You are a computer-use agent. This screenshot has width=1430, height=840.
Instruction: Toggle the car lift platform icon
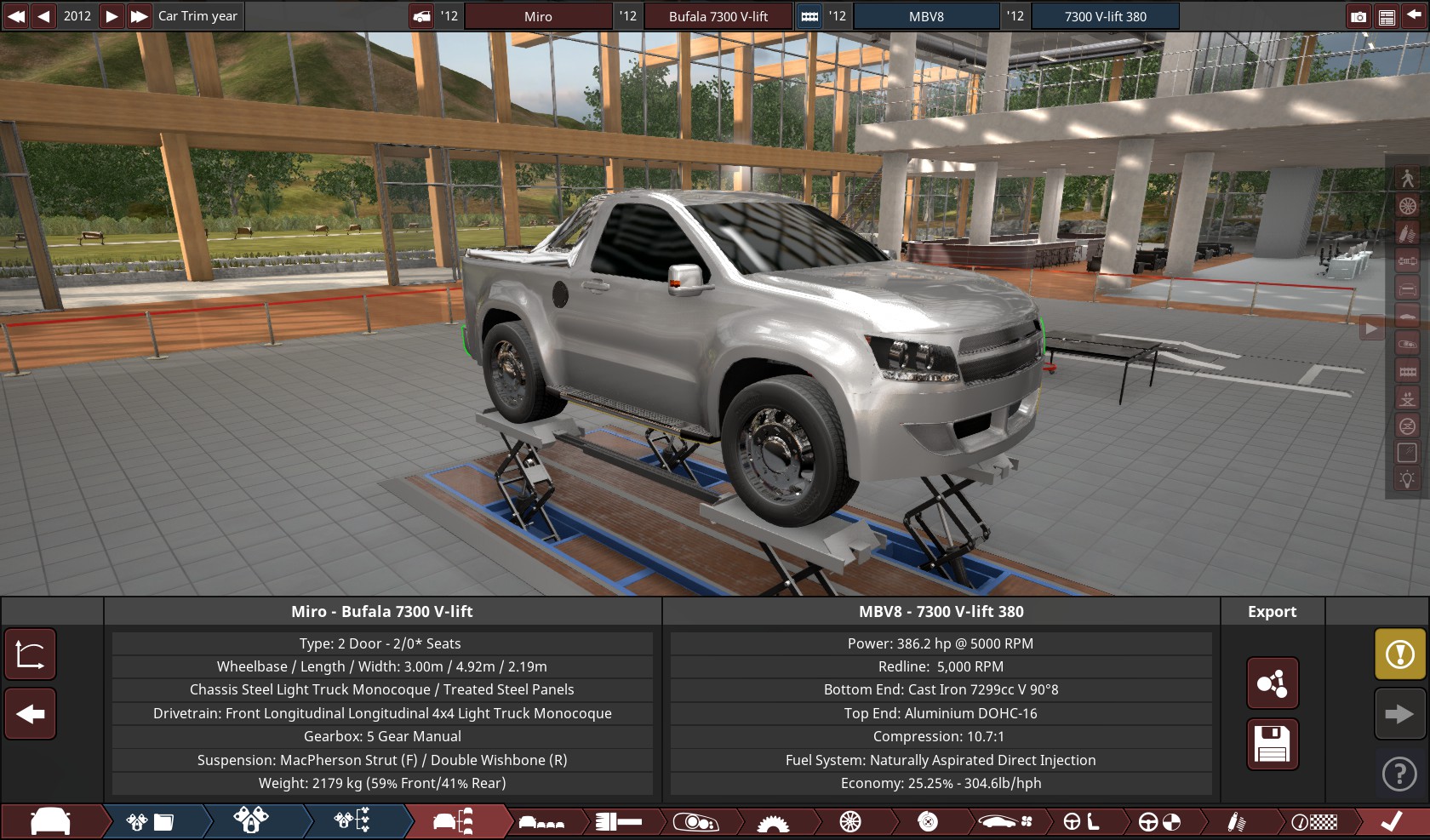point(1407,398)
